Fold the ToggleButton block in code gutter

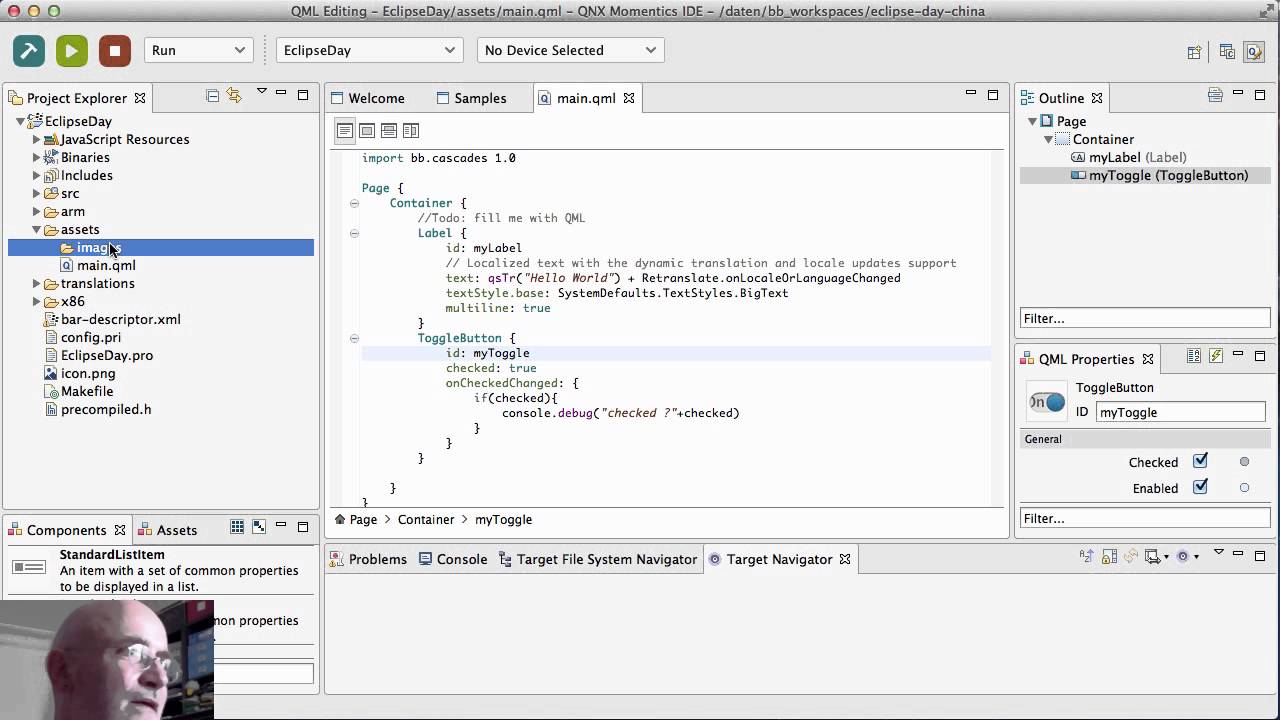[x=354, y=338]
